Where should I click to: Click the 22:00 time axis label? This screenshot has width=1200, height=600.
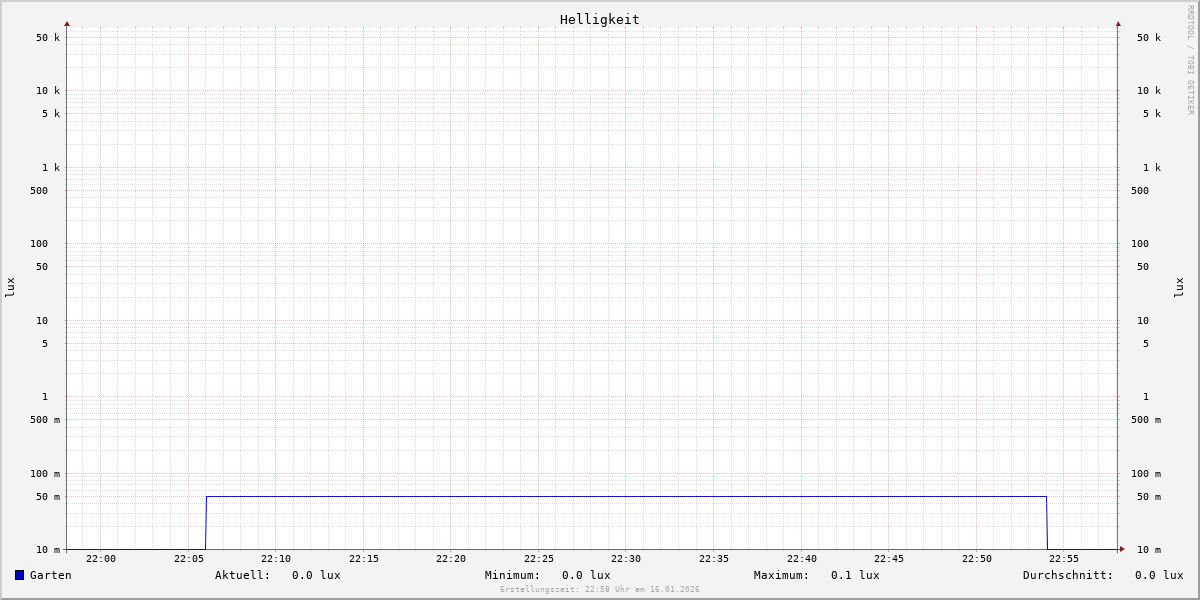pyautogui.click(x=101, y=559)
